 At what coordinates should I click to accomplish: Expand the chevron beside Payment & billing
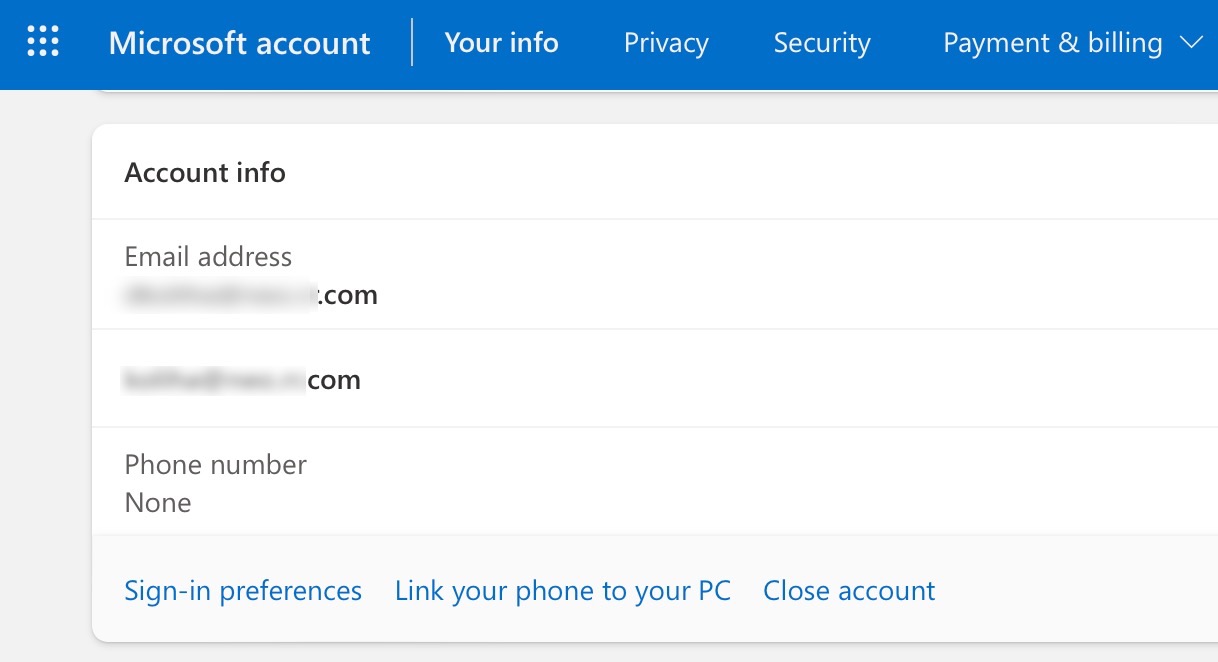click(x=1190, y=43)
